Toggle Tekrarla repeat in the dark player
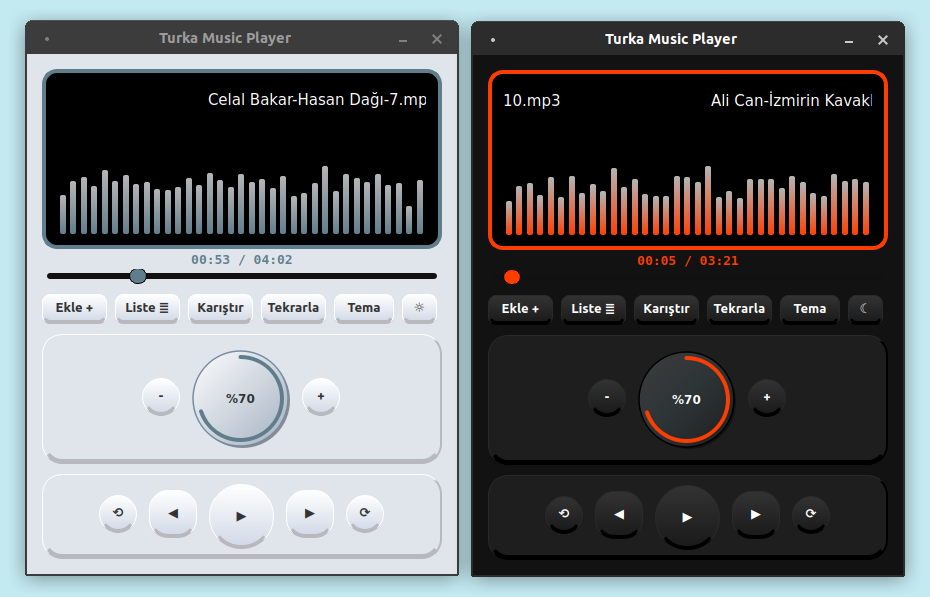 point(740,309)
